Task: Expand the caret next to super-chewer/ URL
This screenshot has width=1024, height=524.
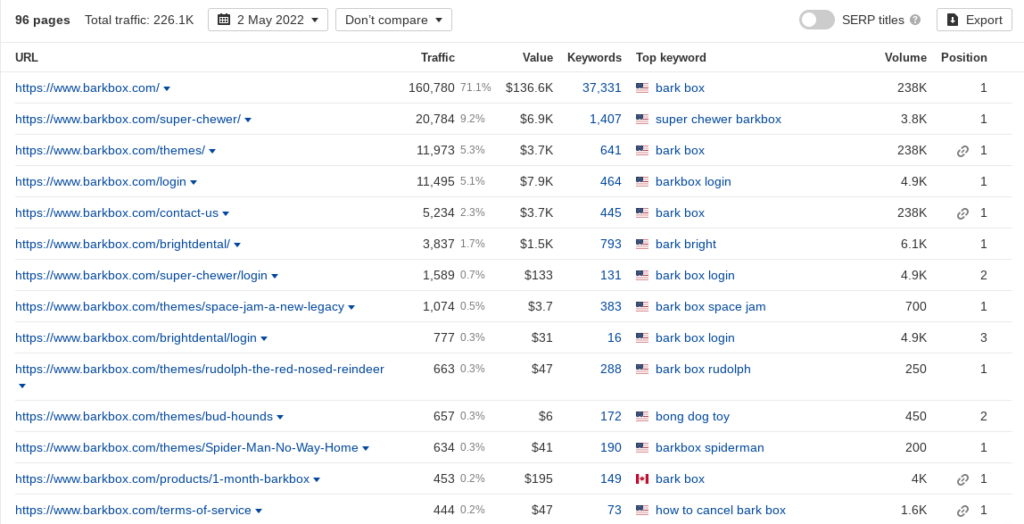Action: [248, 120]
